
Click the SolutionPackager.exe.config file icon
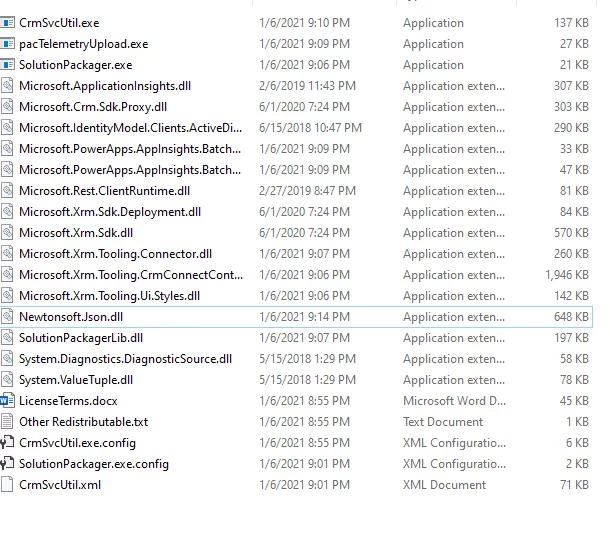point(7,464)
